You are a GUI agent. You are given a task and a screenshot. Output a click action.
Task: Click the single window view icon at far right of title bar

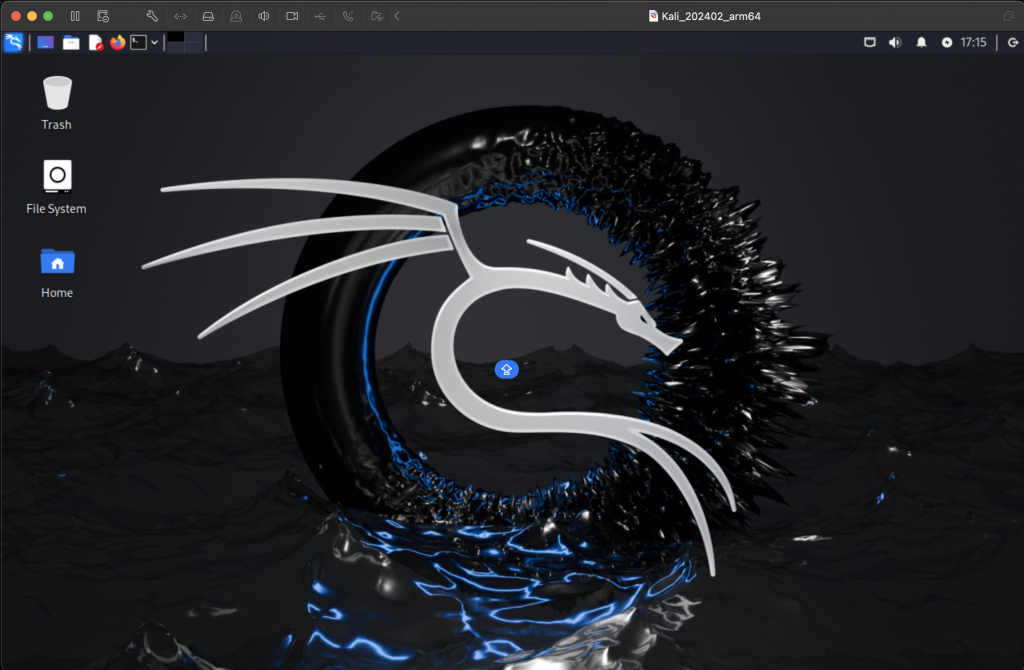click(1008, 16)
